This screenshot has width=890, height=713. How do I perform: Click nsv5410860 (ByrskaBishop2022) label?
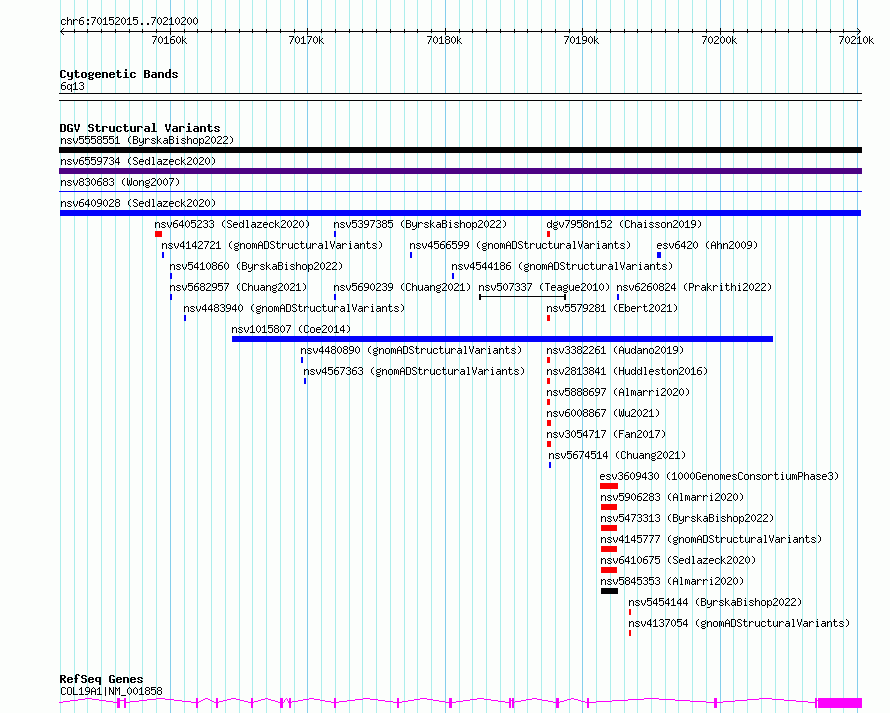(x=256, y=266)
